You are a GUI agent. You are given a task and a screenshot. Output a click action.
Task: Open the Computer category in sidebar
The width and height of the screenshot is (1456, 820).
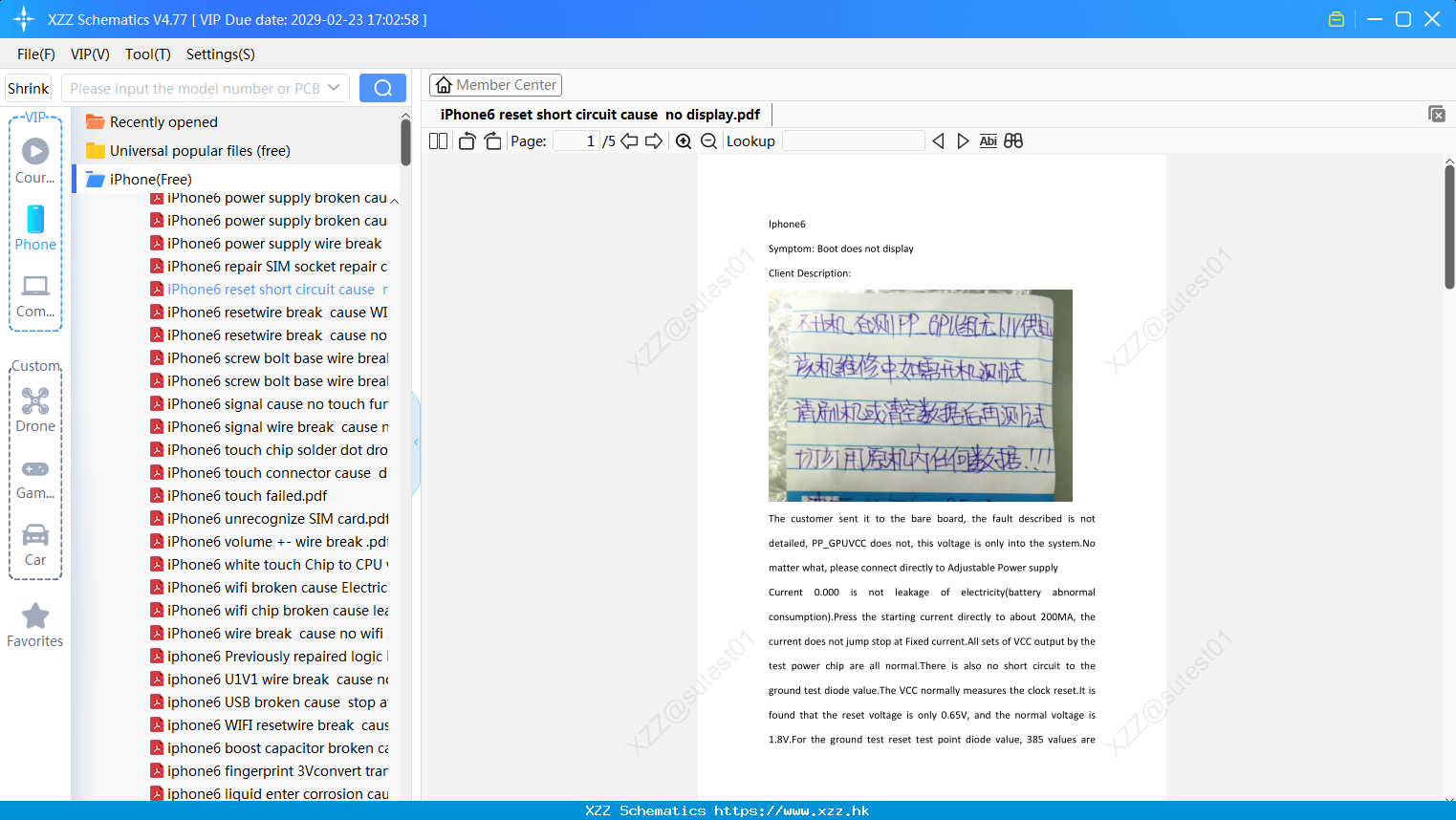(35, 295)
